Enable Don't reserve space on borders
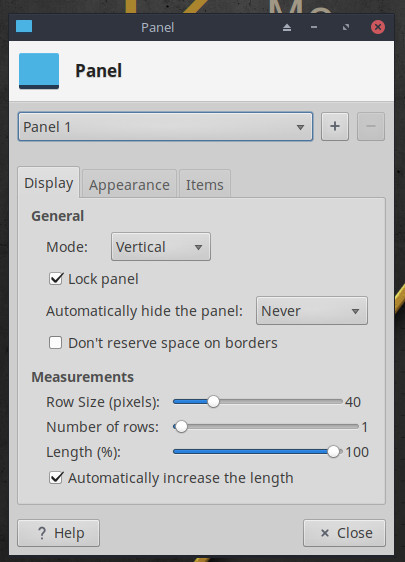Screen dimensions: 405x562 [56, 343]
